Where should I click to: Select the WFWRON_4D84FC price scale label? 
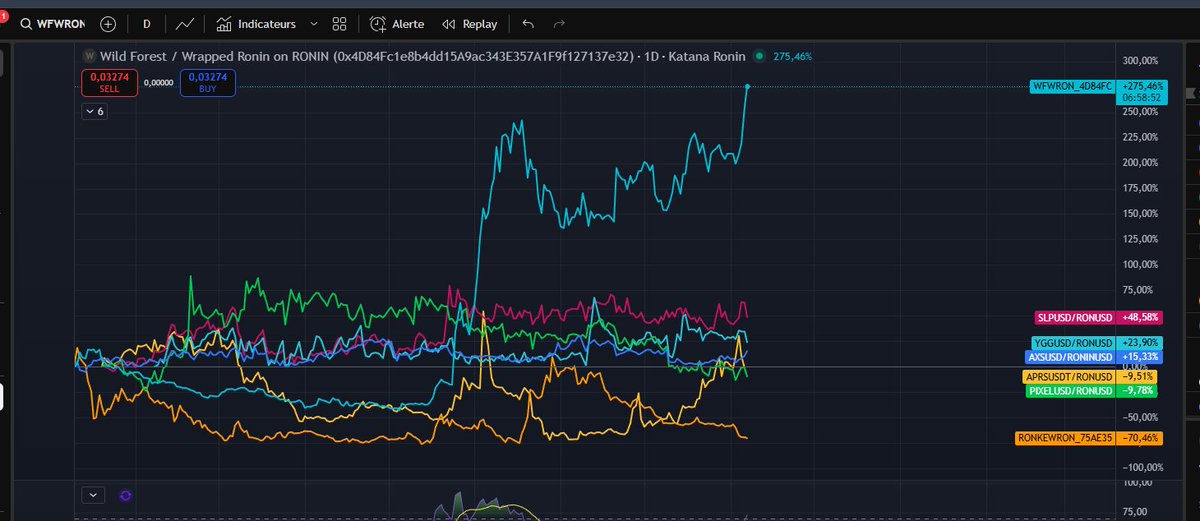1073,87
